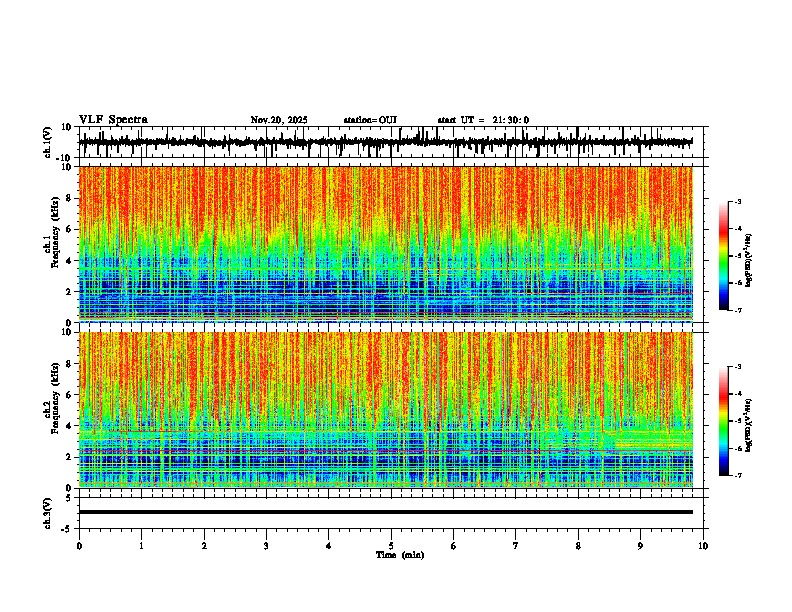Click the "-7" label on ch.2 colorbar
Viewport: 792px width, 612px height.
click(738, 475)
